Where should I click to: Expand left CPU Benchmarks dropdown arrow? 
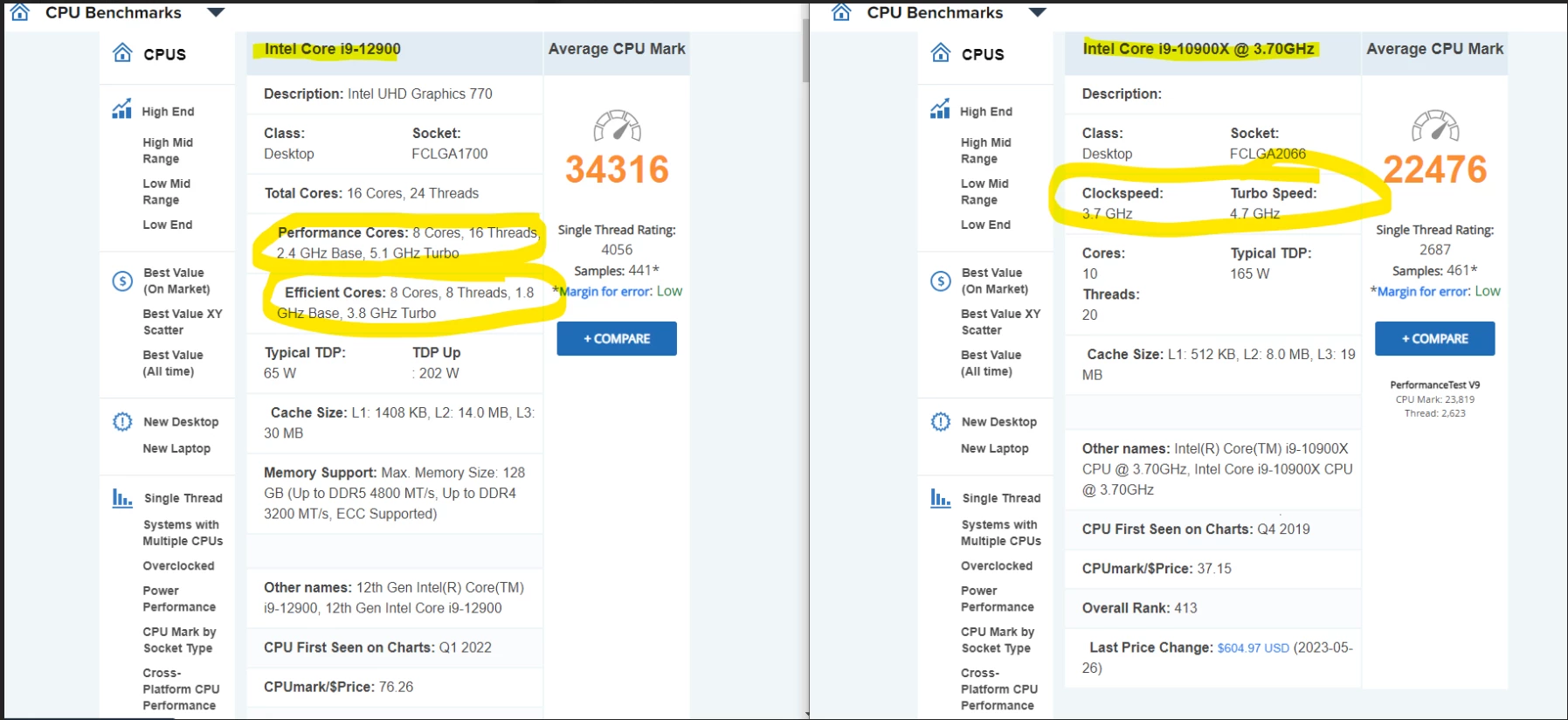click(216, 12)
